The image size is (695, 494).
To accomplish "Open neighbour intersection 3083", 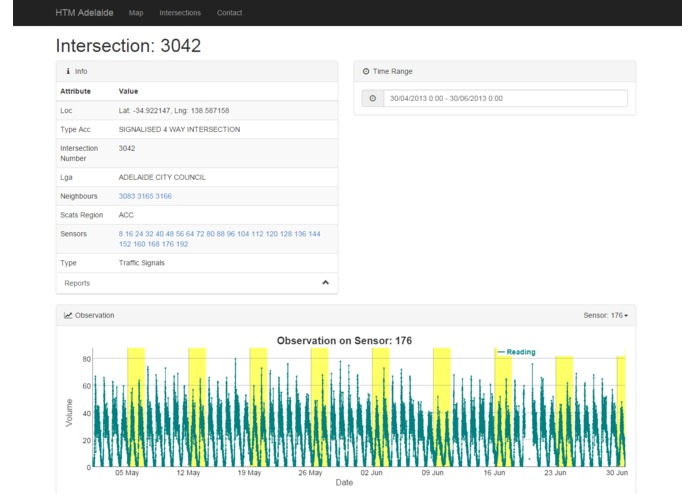I will pos(127,196).
